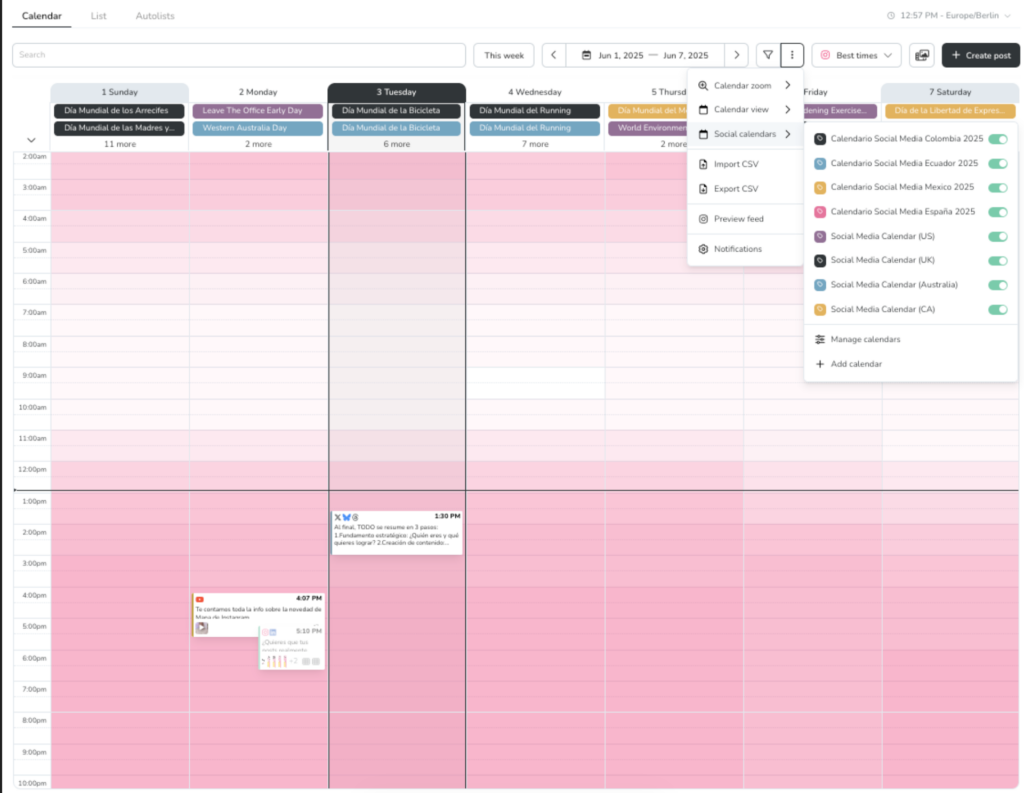Viewport: 1024px width, 793px height.
Task: Disable the Calendario Social Media Colombia 2025 toggle
Action: pos(997,138)
